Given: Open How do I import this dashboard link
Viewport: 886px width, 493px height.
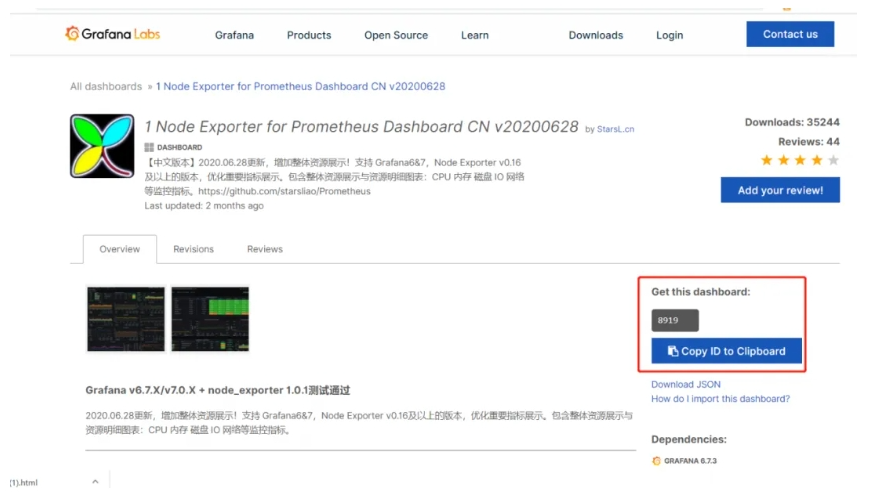Looking at the screenshot, I should point(720,399).
